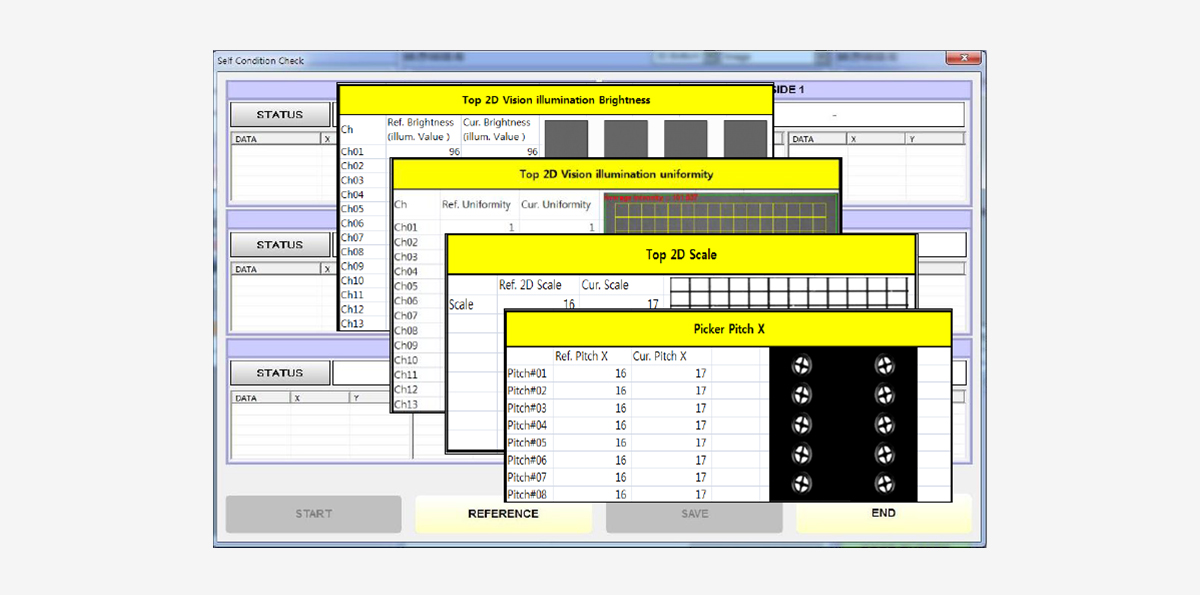This screenshot has width=1200, height=595.
Task: Select the Pitch#05 row label
Action: (527, 442)
